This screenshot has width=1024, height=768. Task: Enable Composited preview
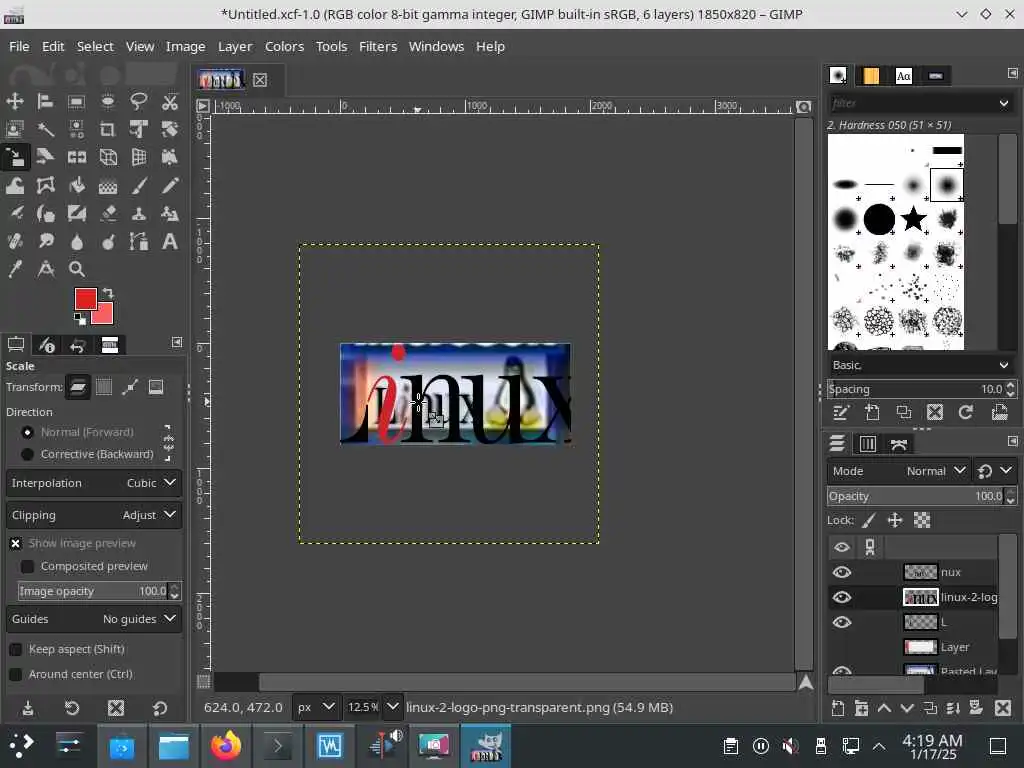pyautogui.click(x=27, y=566)
